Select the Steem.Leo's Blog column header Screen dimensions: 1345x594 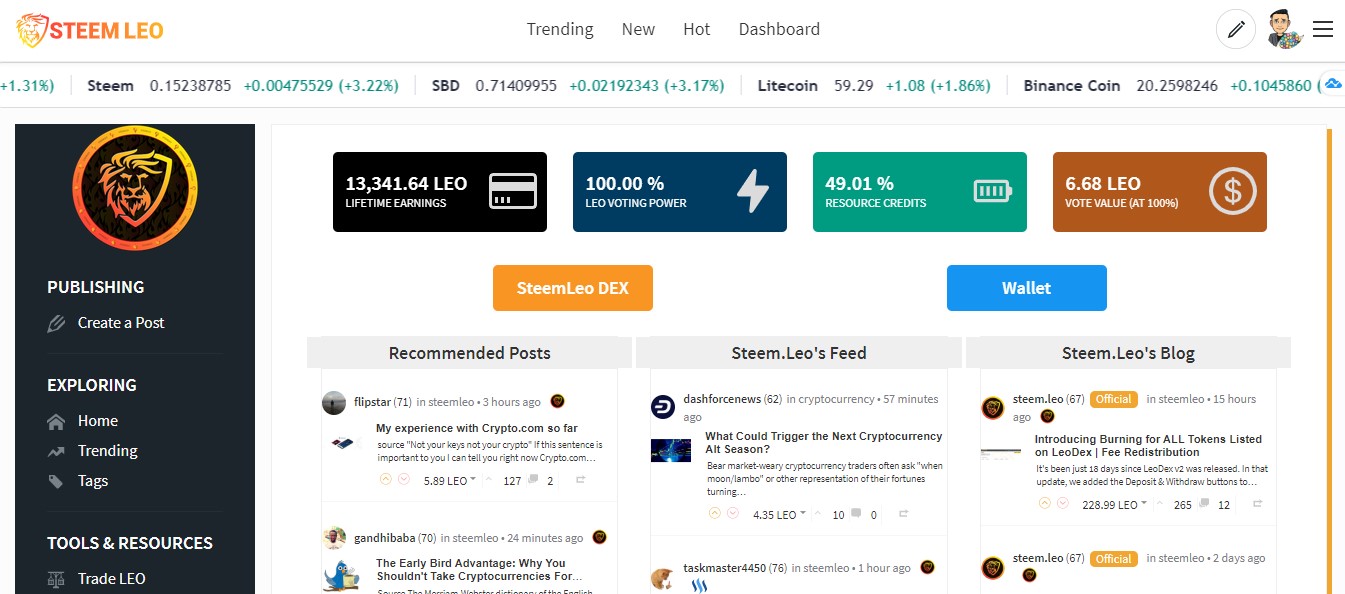coord(1128,352)
